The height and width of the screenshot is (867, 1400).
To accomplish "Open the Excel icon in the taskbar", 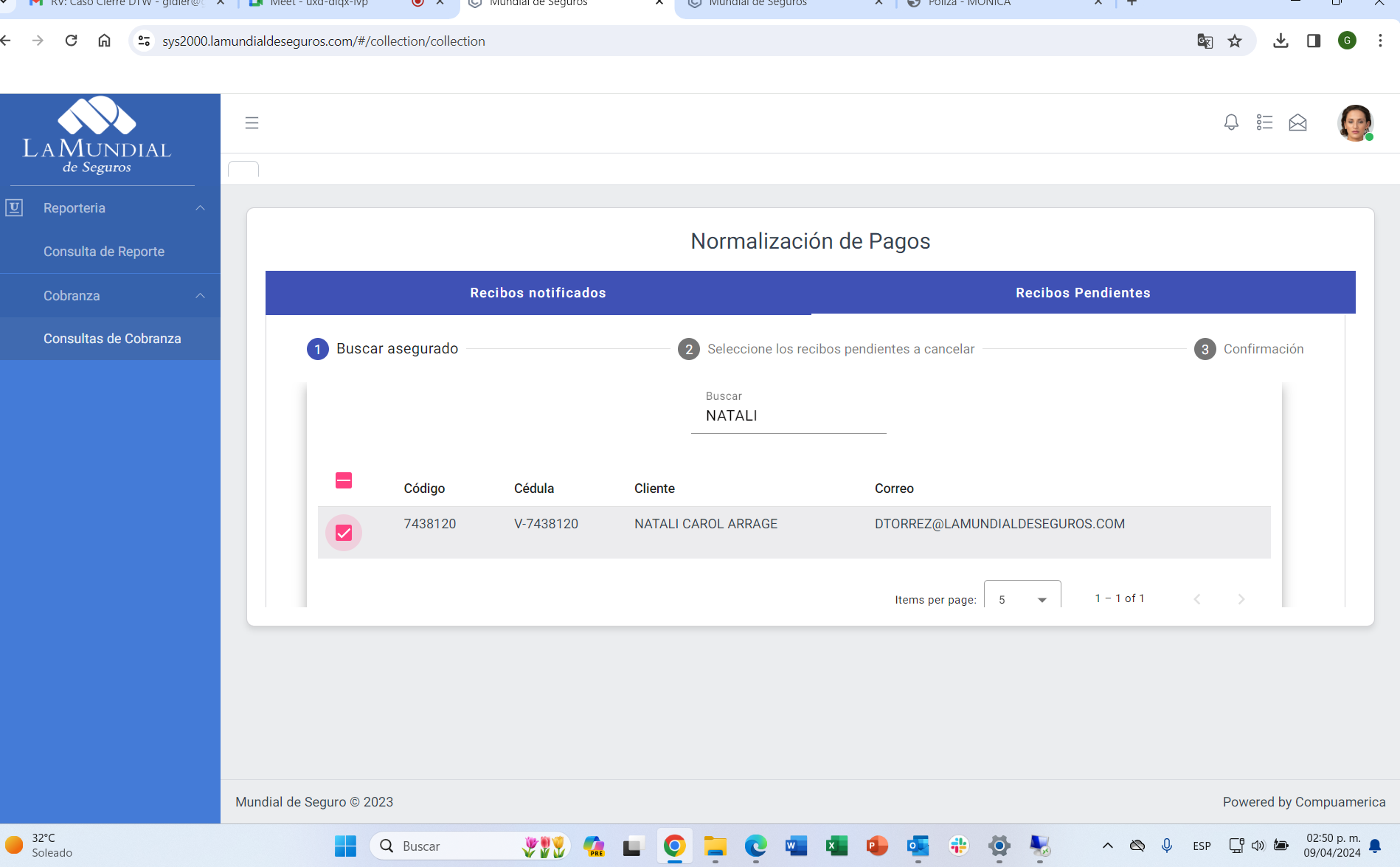I will tap(836, 846).
